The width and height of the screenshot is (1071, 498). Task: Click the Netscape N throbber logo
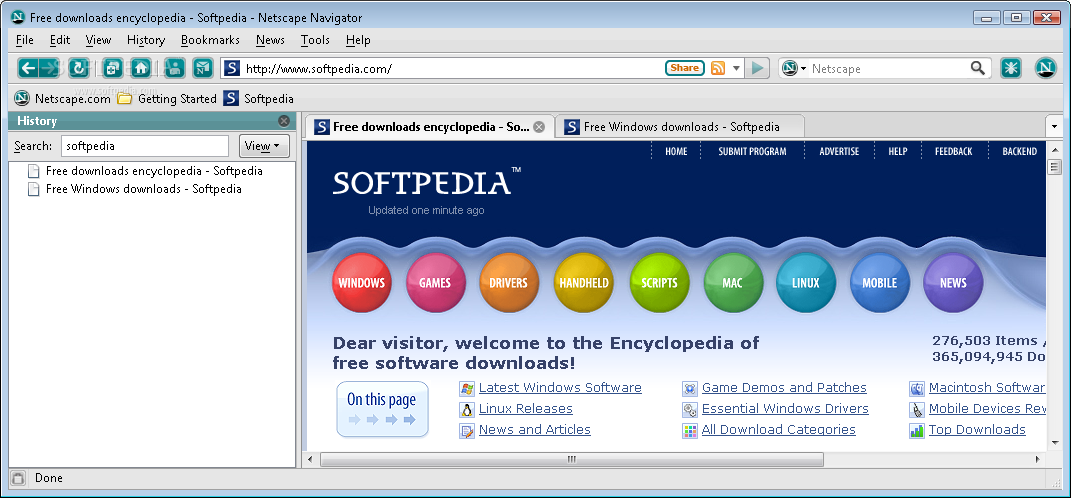[x=1045, y=68]
